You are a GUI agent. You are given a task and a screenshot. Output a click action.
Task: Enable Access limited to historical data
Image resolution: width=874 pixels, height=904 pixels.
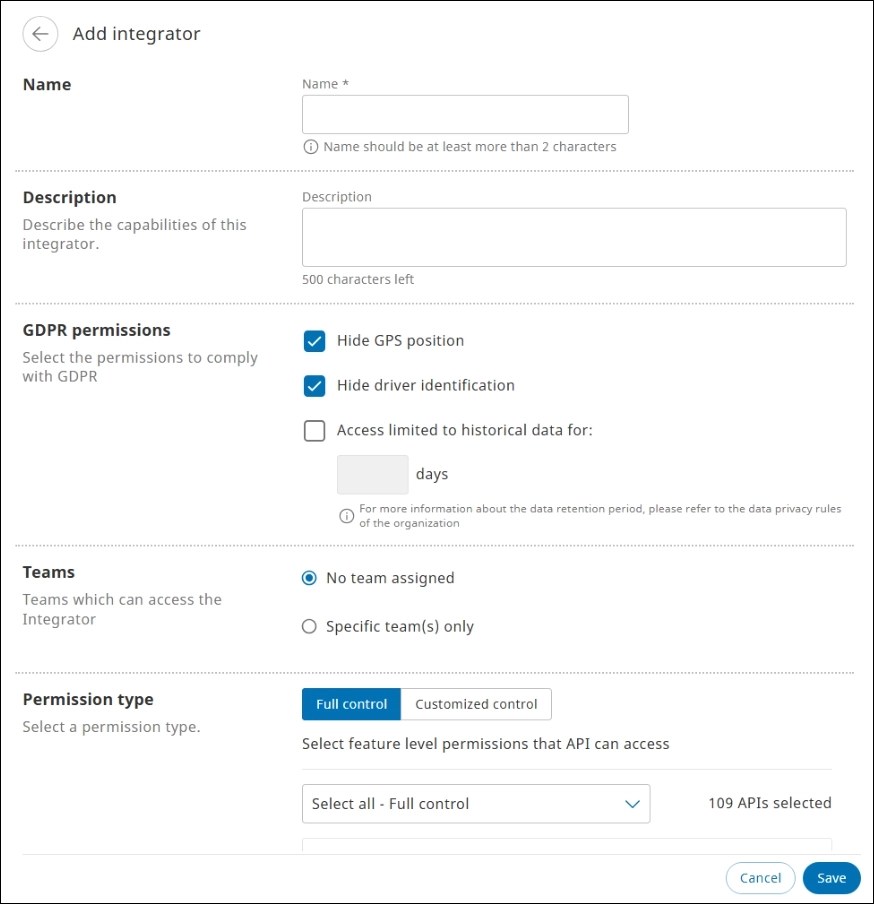coord(315,431)
